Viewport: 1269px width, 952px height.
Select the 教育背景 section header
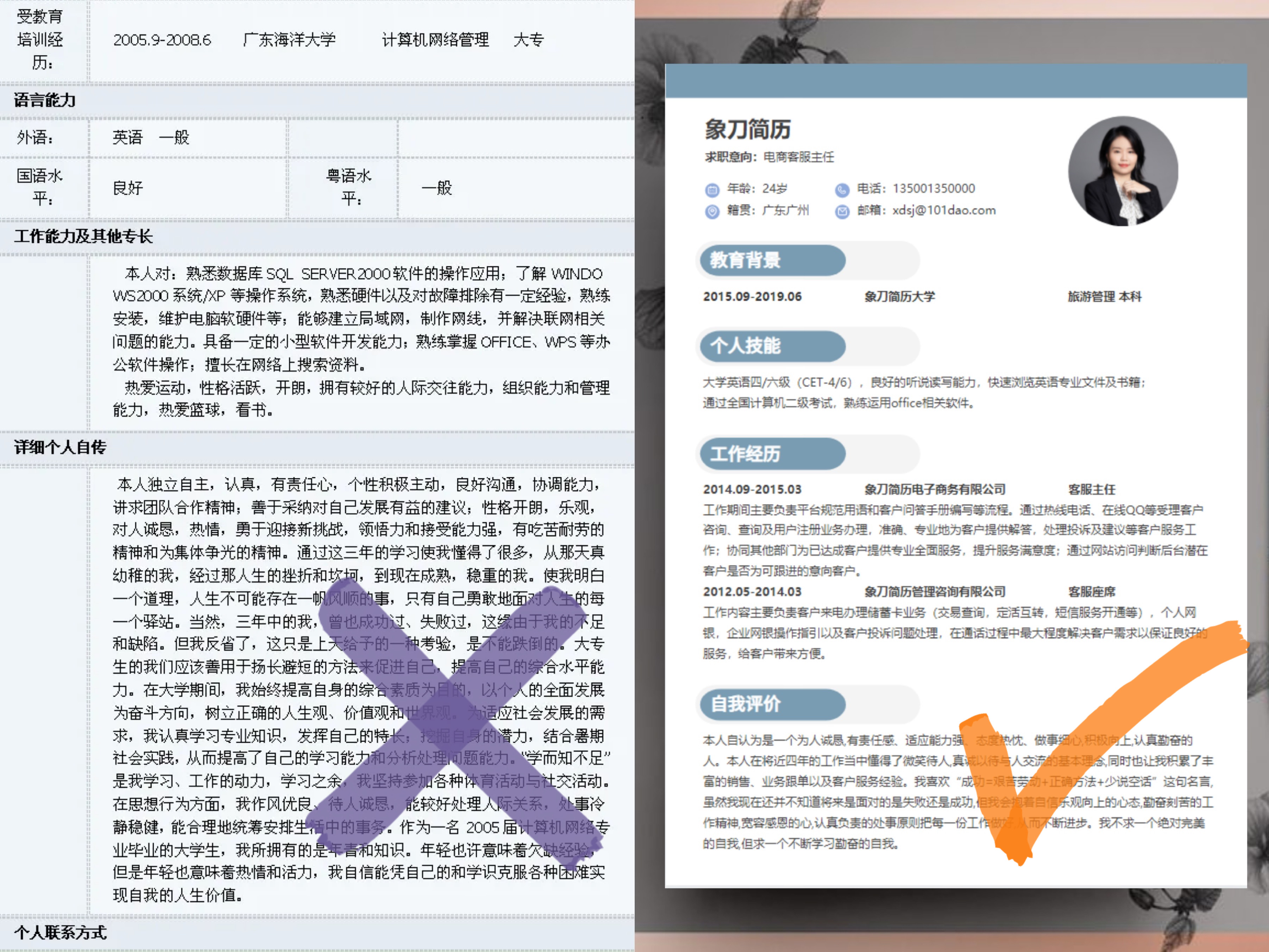pyautogui.click(x=772, y=260)
